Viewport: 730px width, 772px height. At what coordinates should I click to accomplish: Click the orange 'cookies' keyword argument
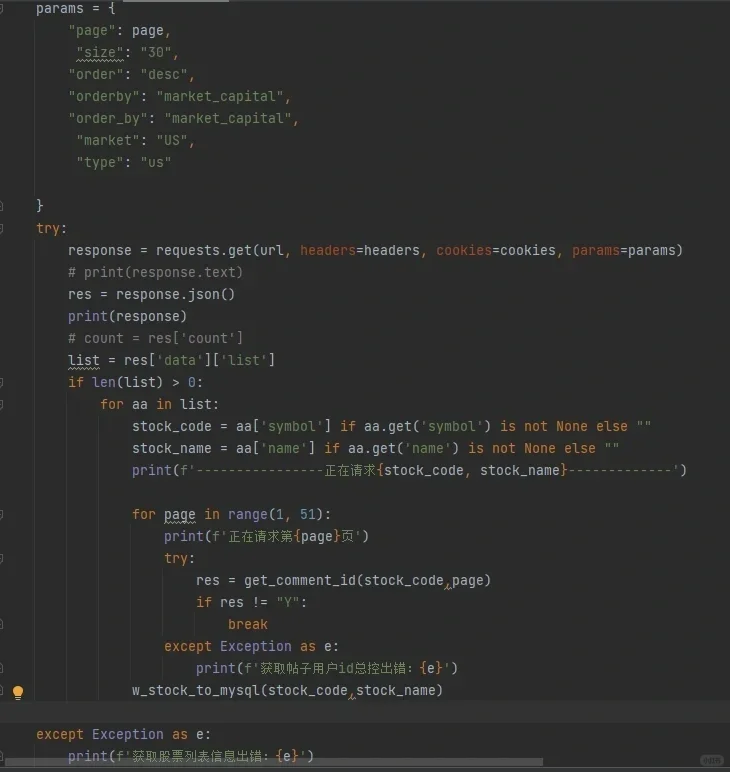tap(464, 251)
